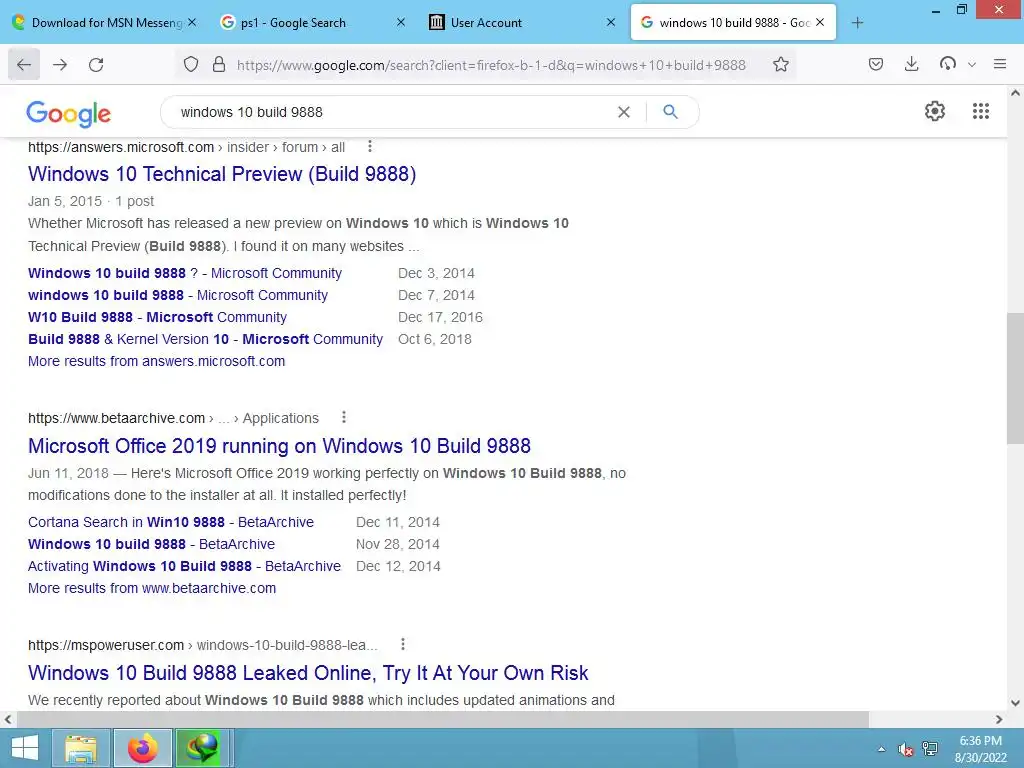
Task: Open Activating Windows 10 Build 9888 link
Action: (184, 566)
